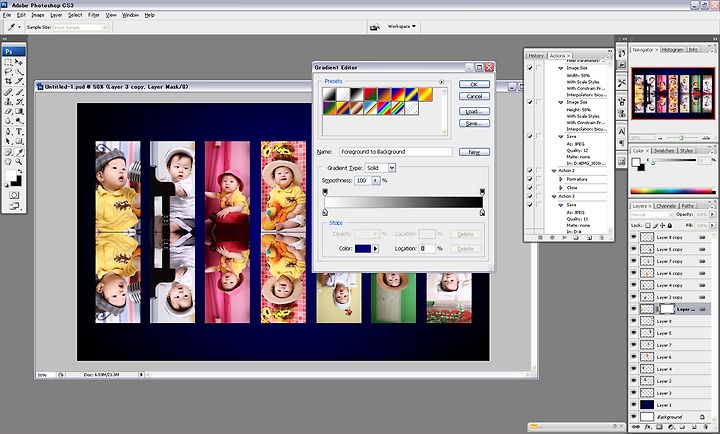Switch to the History tab
The width and height of the screenshot is (720, 434).
pyautogui.click(x=535, y=56)
